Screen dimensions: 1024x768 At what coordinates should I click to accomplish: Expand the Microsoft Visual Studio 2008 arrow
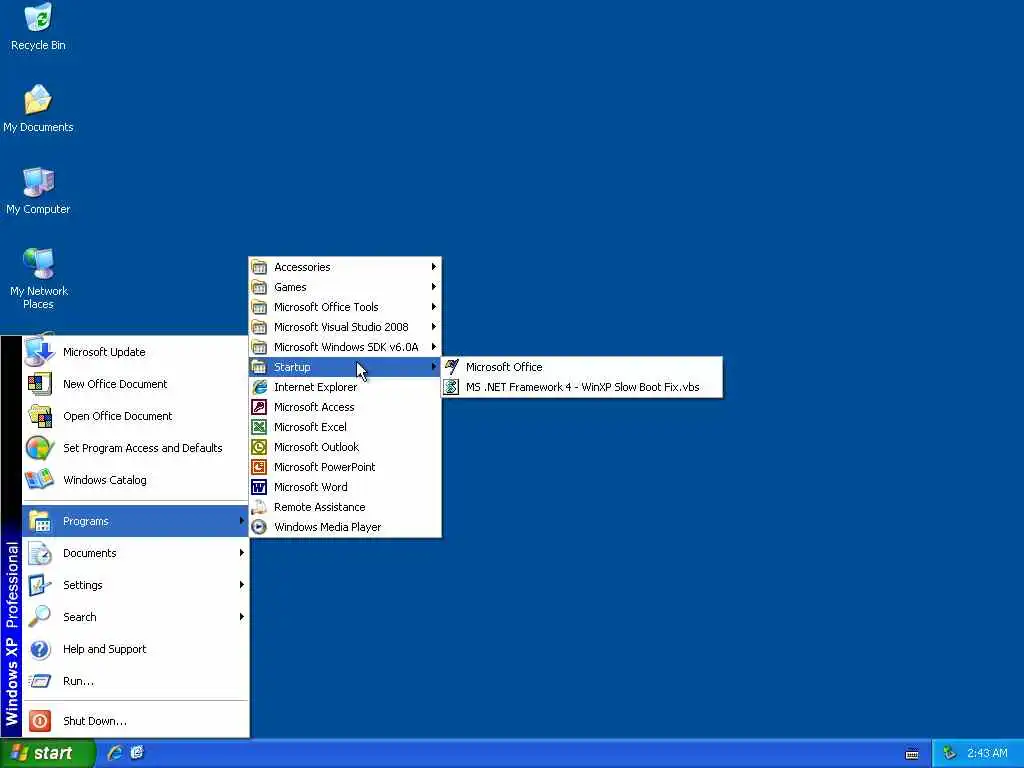434,327
